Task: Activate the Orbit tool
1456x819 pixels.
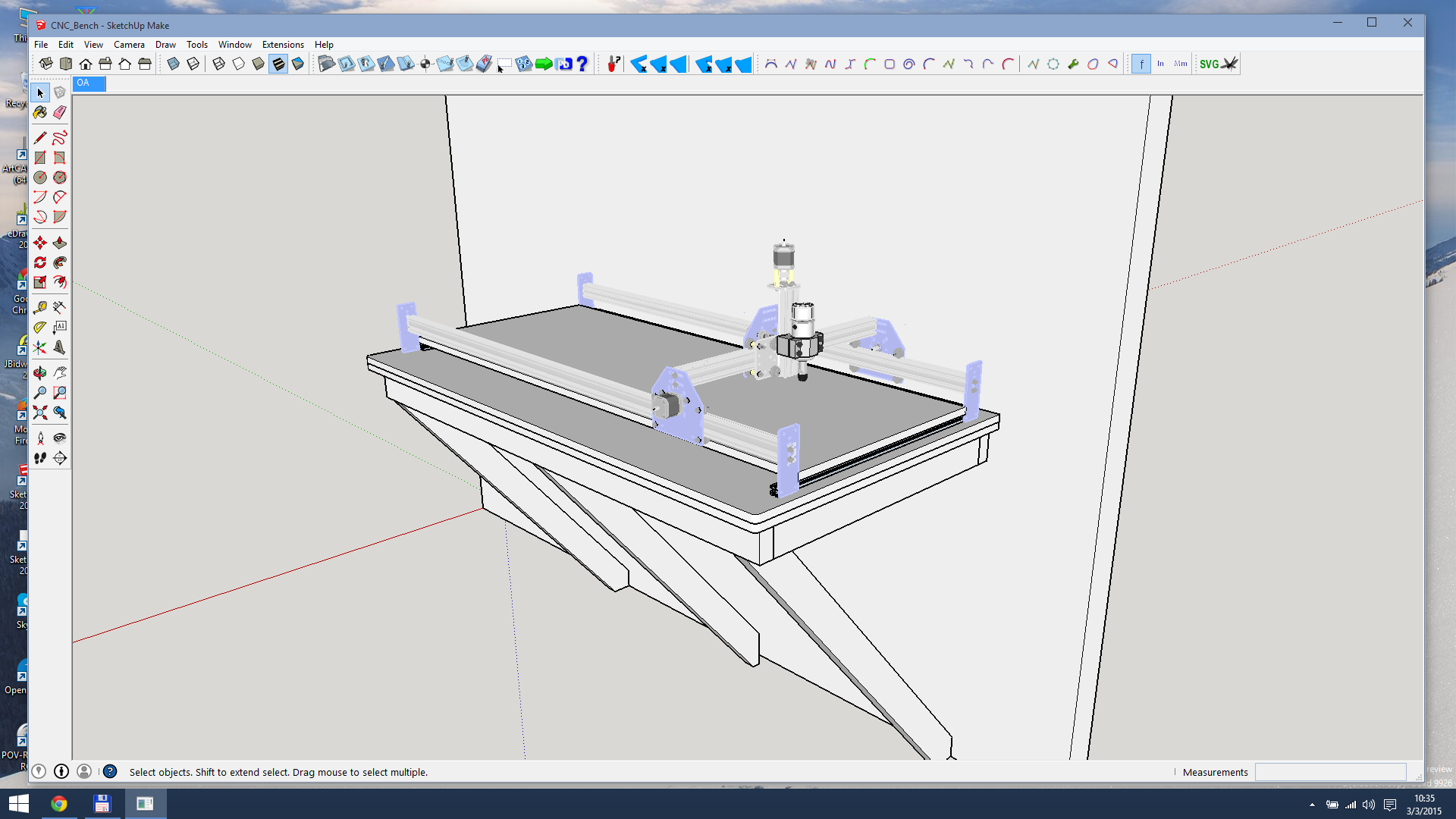Action: pos(40,373)
